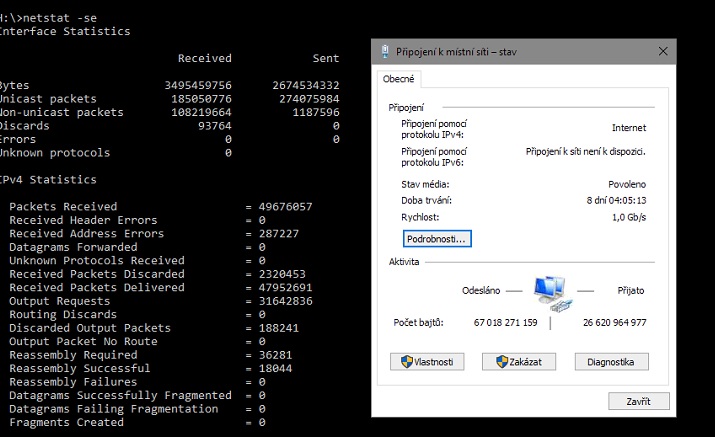Click Discards received value 93764
The height and width of the screenshot is (437, 715).
215,126
